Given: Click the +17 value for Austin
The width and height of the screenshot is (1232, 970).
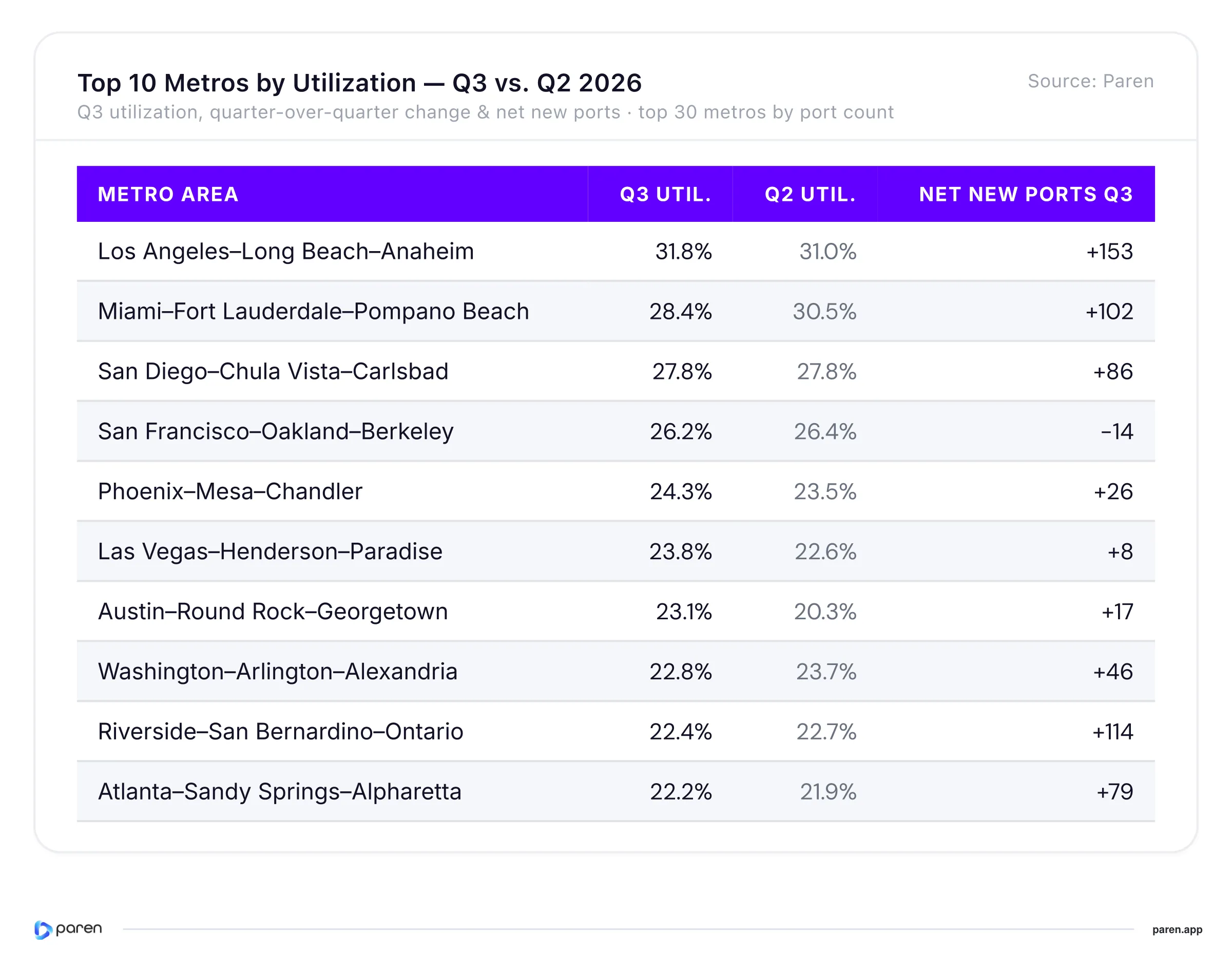Looking at the screenshot, I should pos(1118,612).
